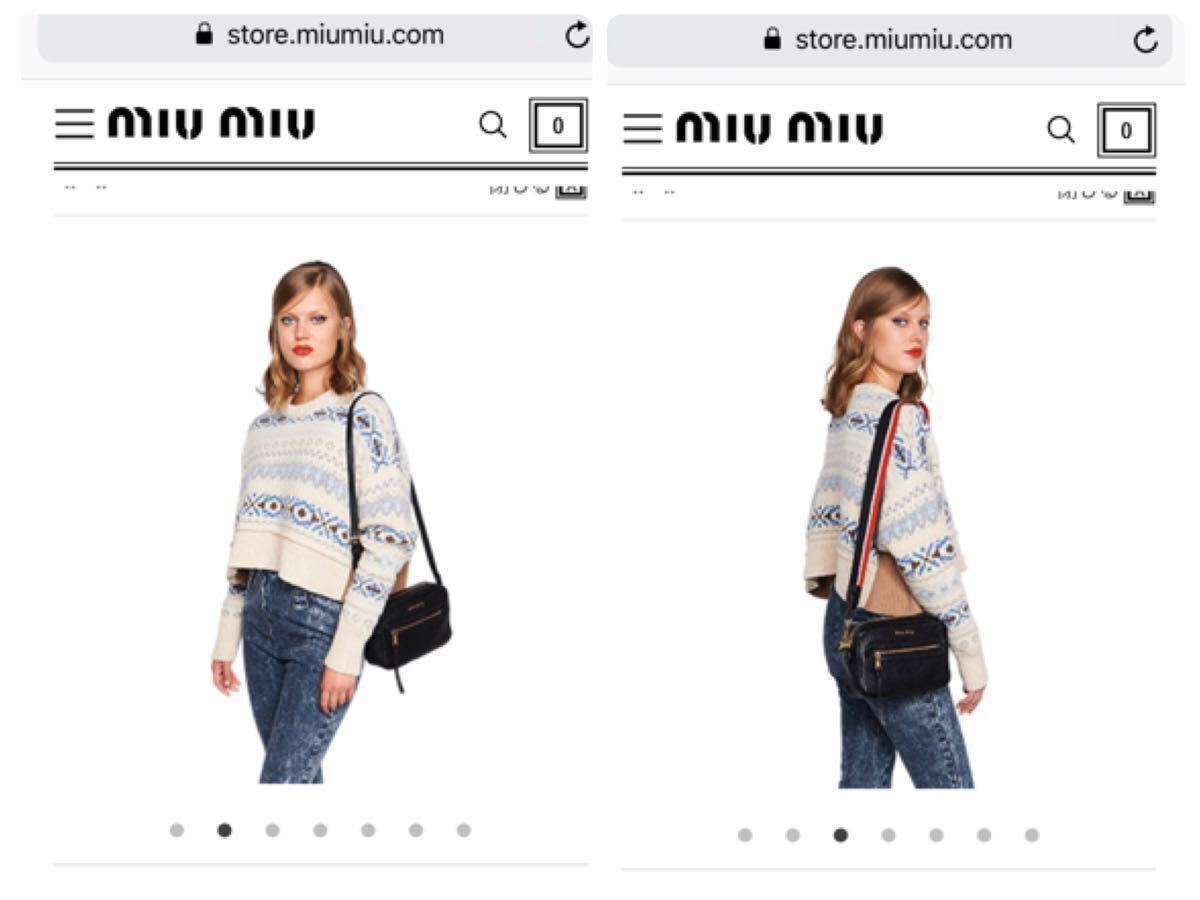Click Miu Miu logo in right screenshot
The image size is (1200, 900).
779,129
